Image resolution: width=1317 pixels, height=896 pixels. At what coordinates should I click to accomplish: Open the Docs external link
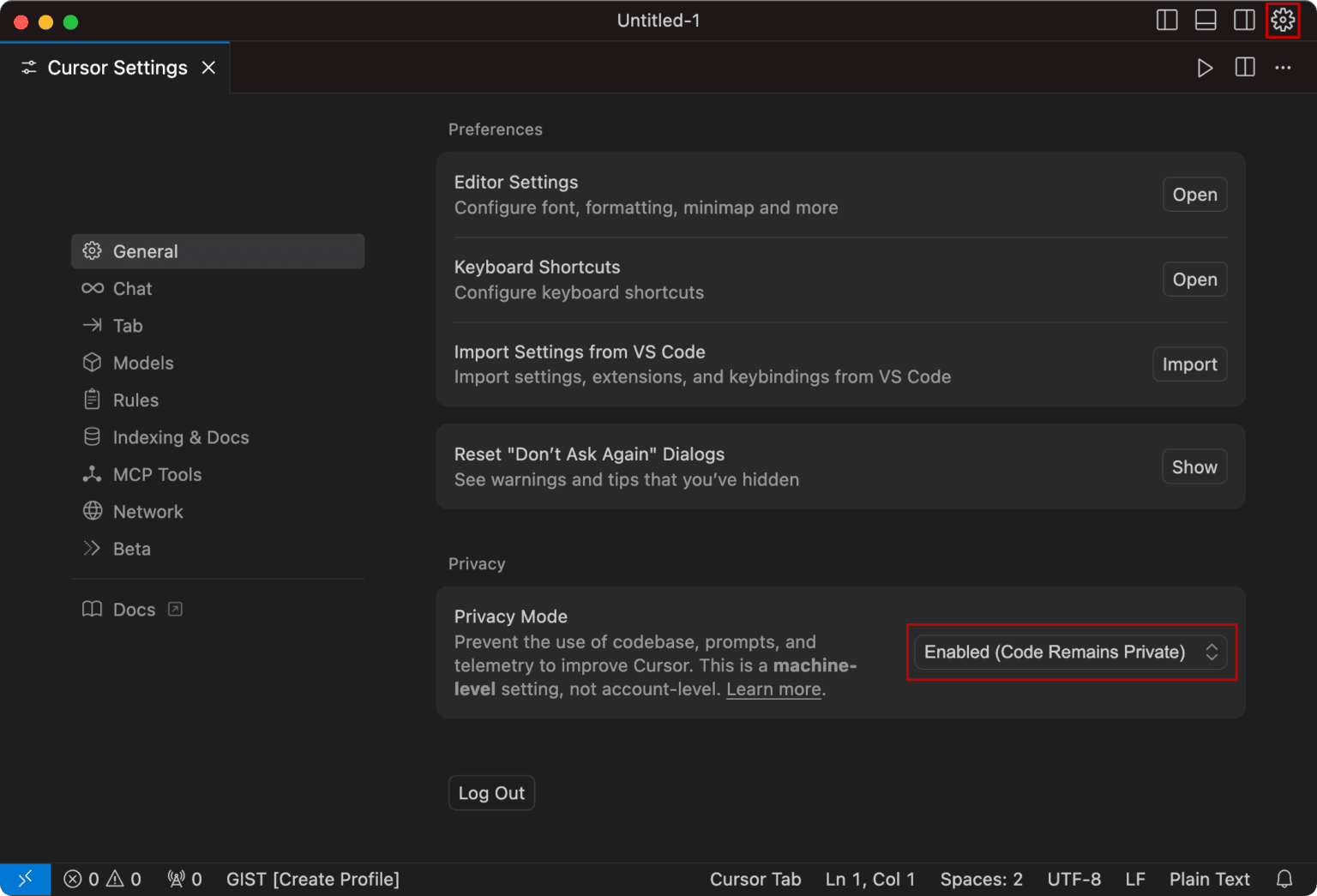point(135,610)
